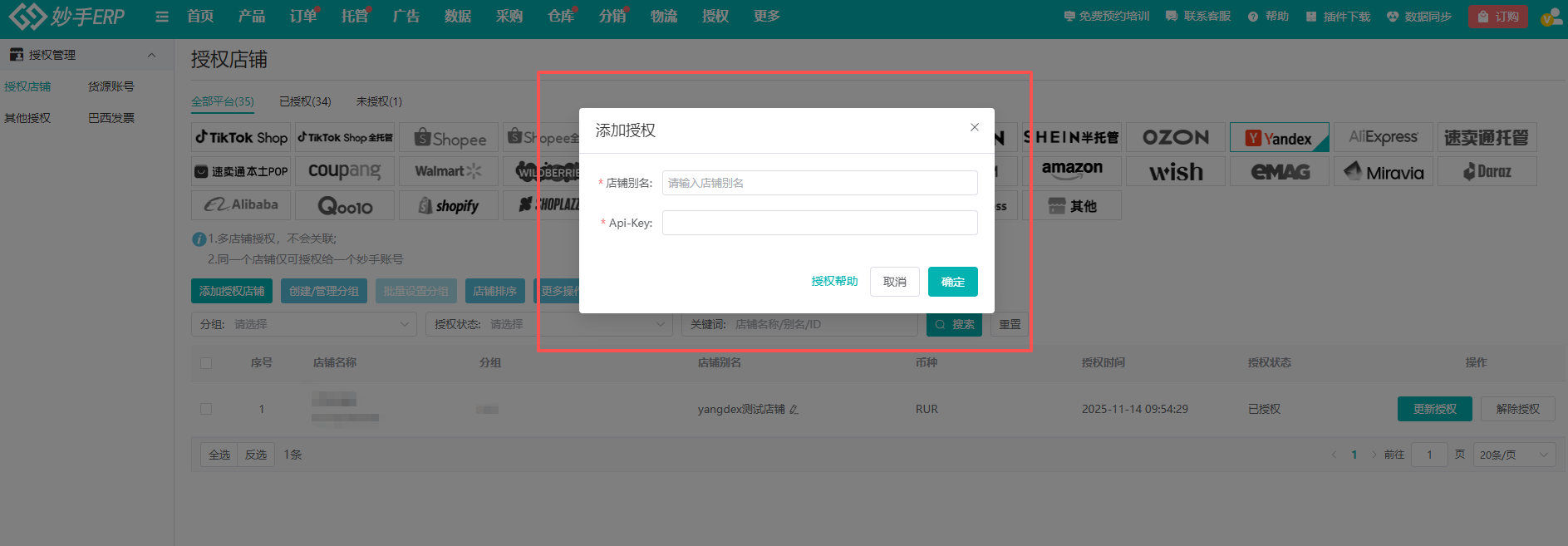This screenshot has width=1568, height=546.
Task: Click the 订购 button
Action: click(1498, 17)
